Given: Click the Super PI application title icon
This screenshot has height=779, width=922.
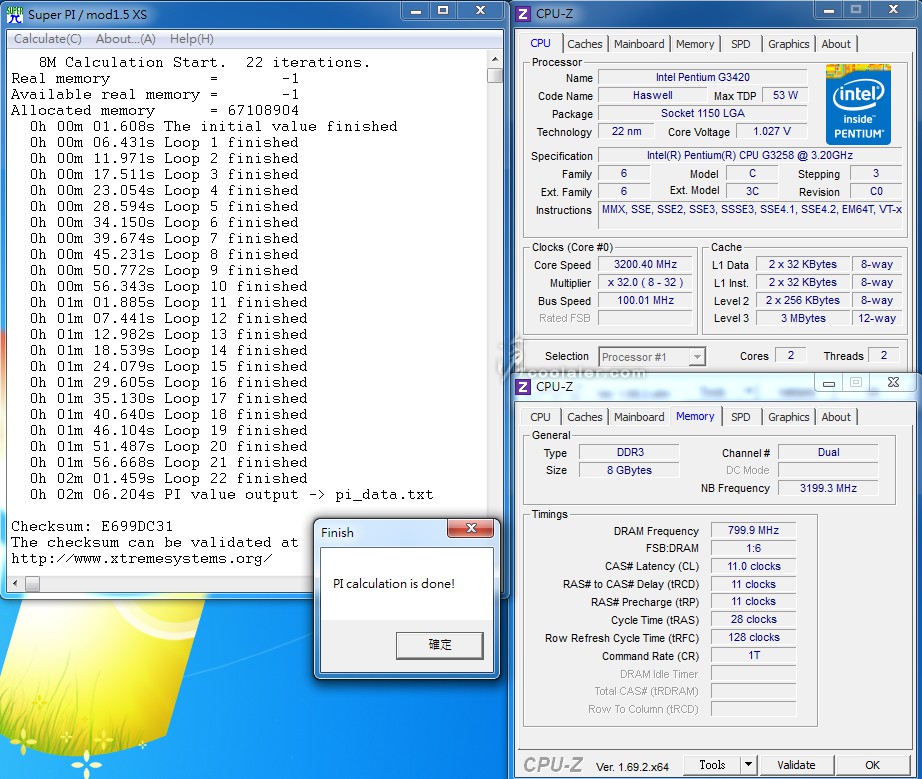Looking at the screenshot, I should [x=15, y=14].
